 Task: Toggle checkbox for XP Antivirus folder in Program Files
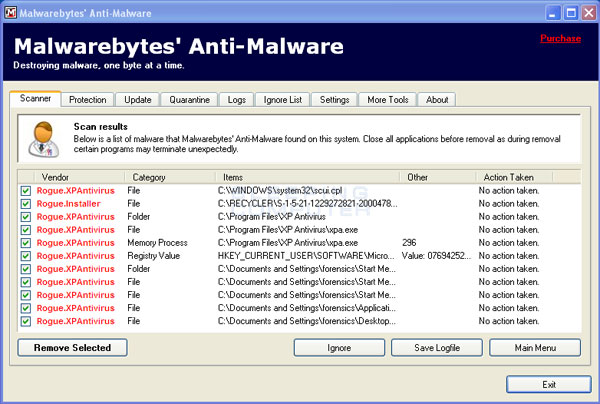point(26,217)
